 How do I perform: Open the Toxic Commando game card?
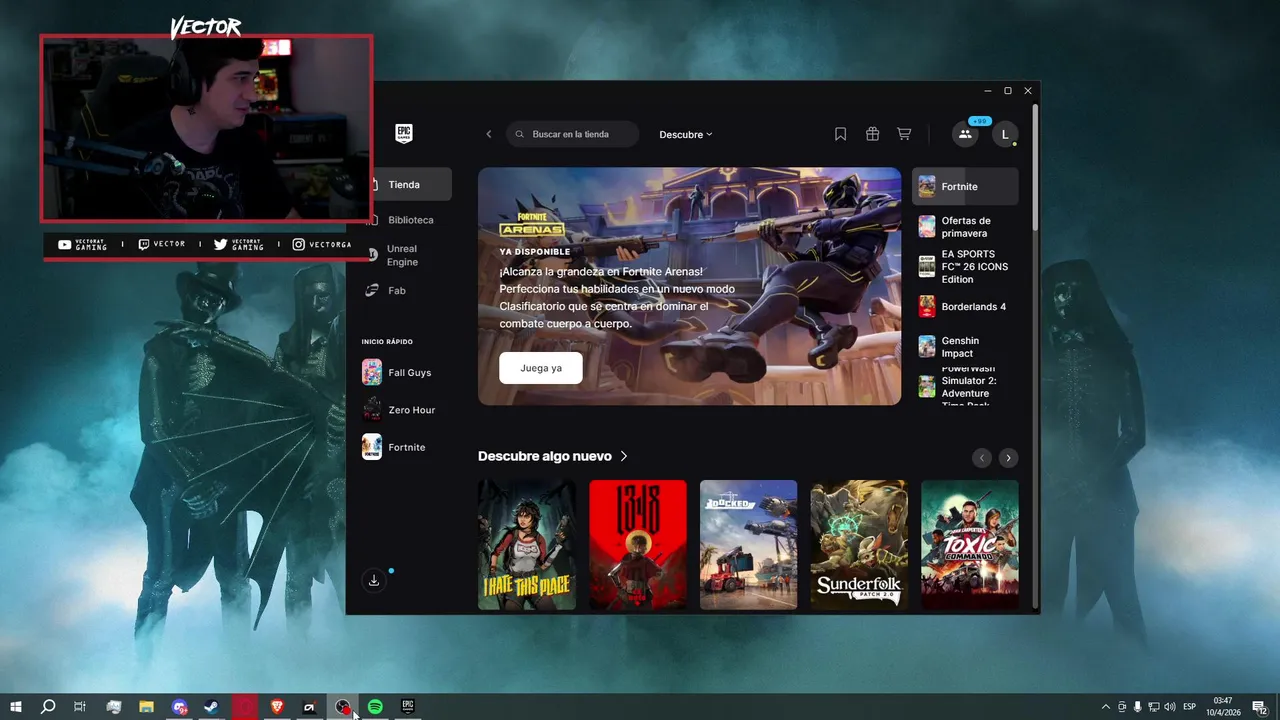(x=970, y=545)
